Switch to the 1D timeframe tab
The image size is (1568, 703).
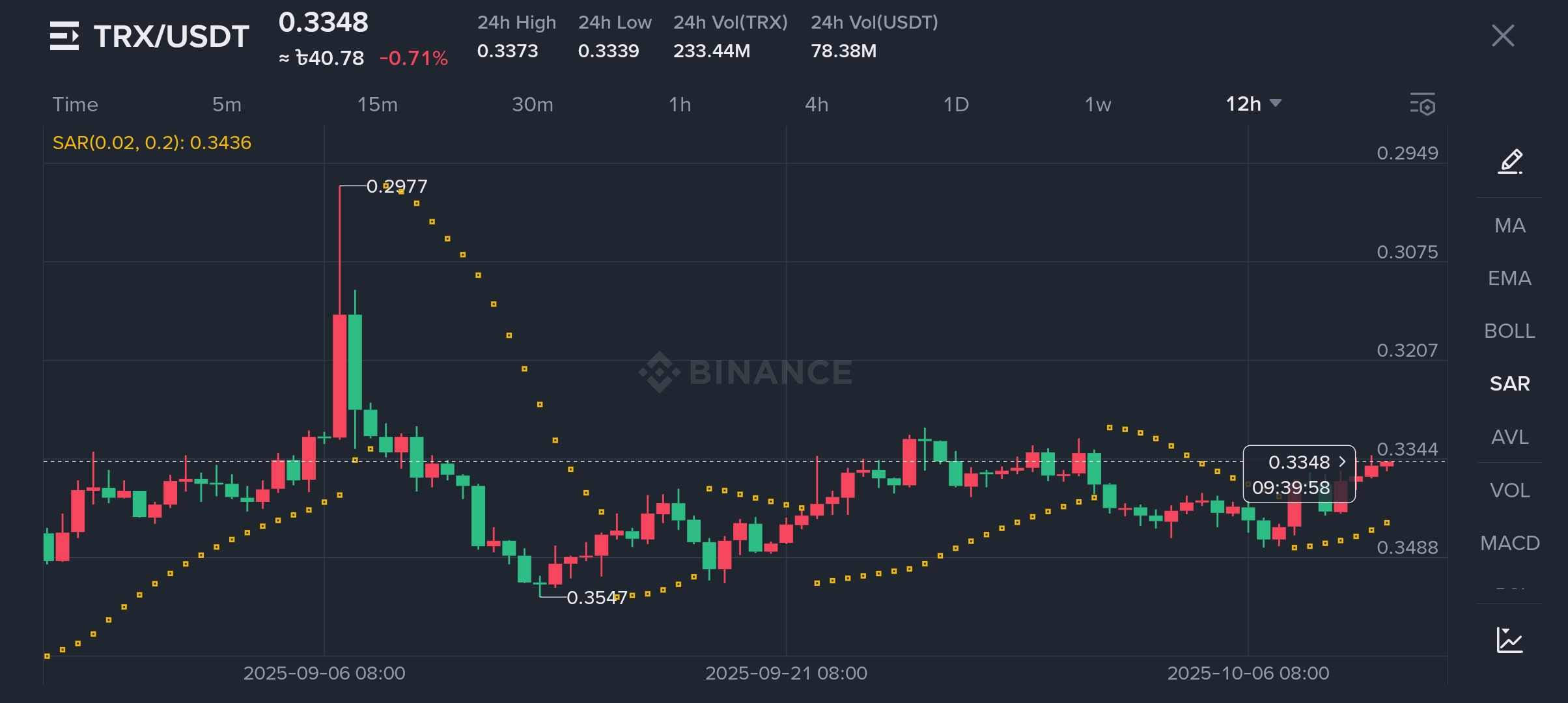click(956, 104)
